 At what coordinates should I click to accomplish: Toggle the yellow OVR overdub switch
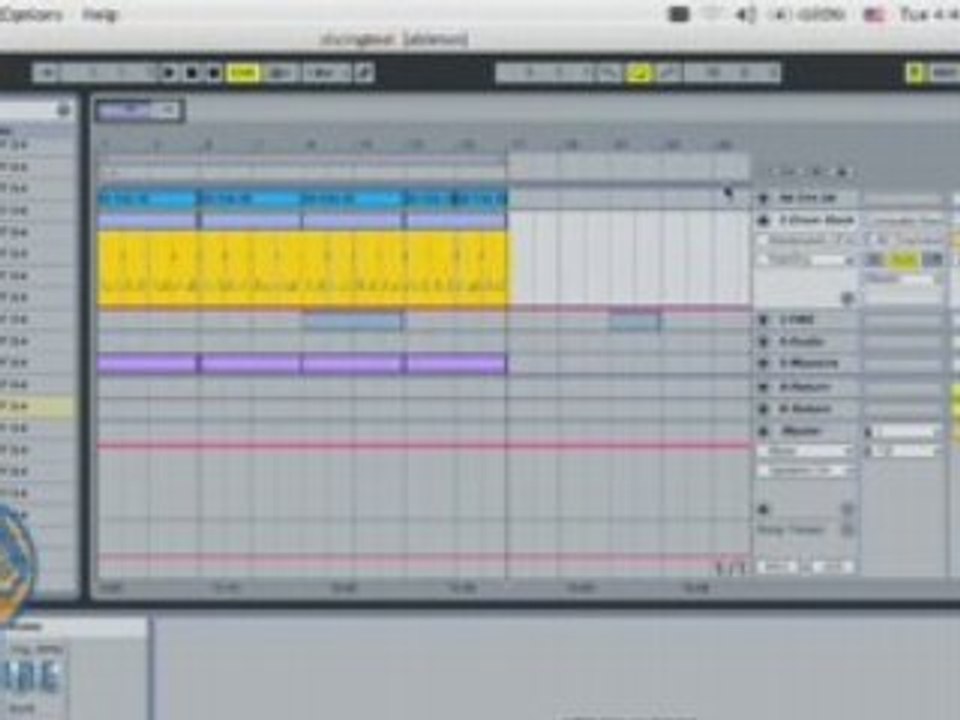[243, 73]
